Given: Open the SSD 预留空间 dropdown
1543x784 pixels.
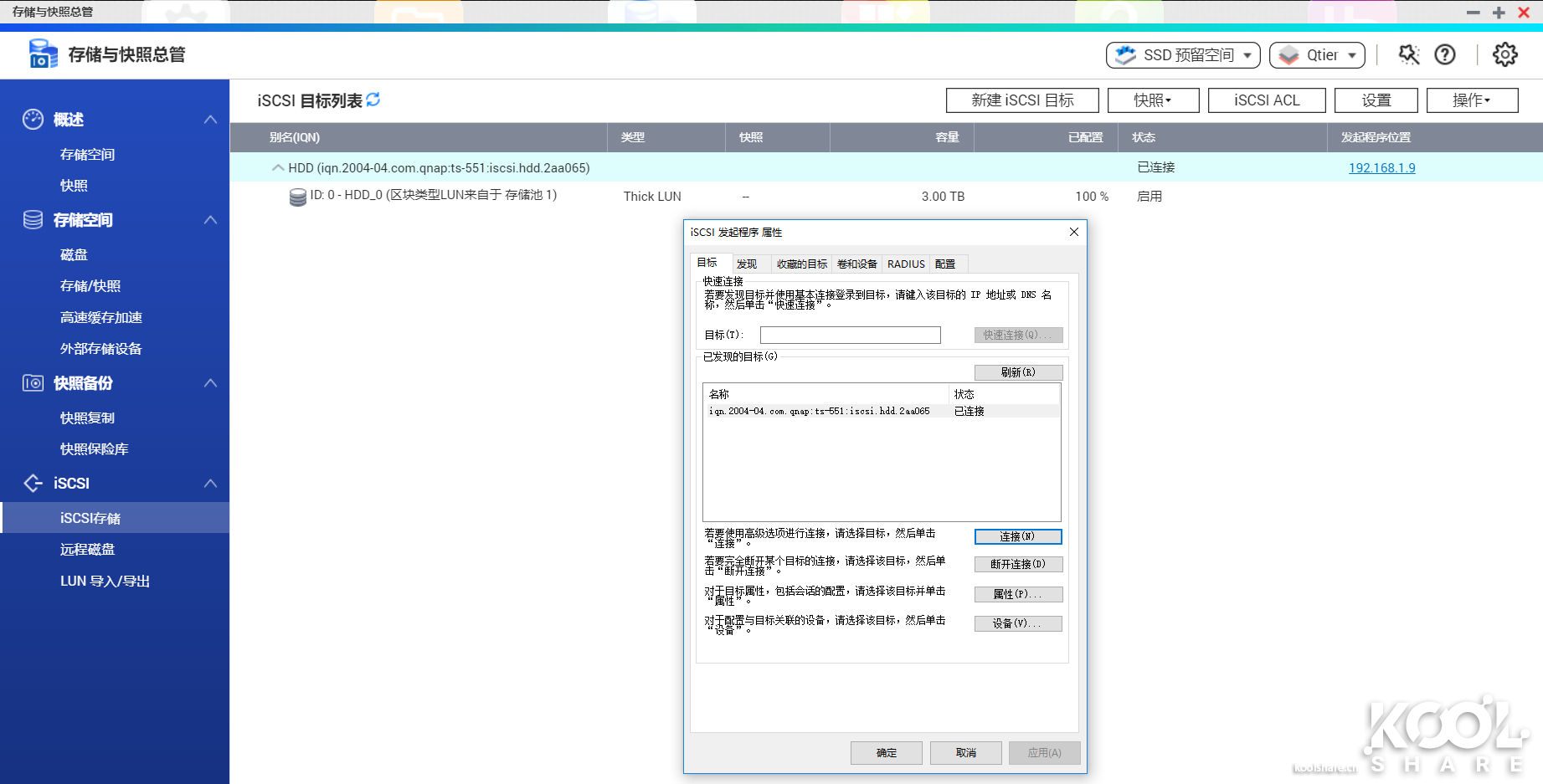Looking at the screenshot, I should click(1182, 55).
